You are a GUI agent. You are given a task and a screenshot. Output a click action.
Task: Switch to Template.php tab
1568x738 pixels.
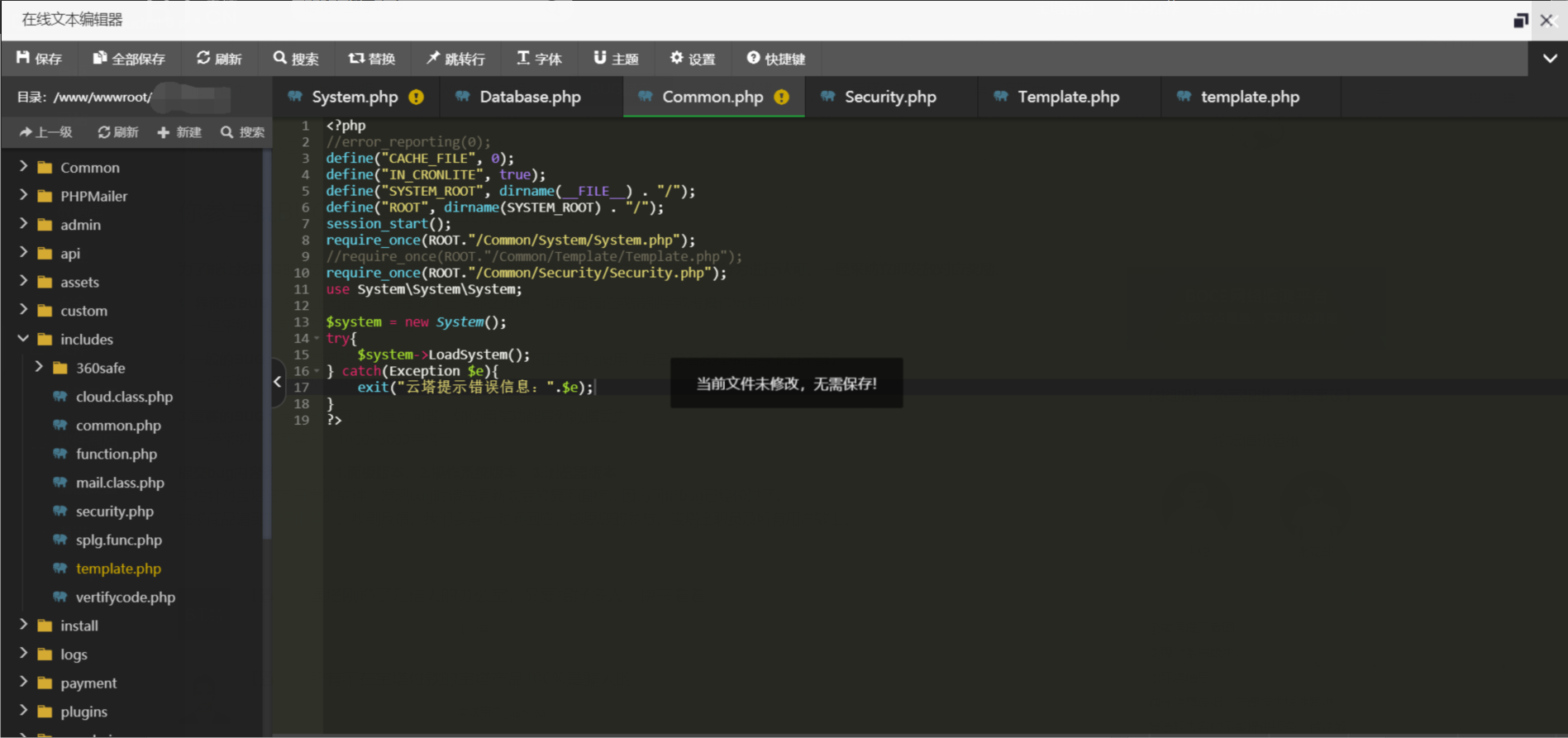pyautogui.click(x=1068, y=97)
